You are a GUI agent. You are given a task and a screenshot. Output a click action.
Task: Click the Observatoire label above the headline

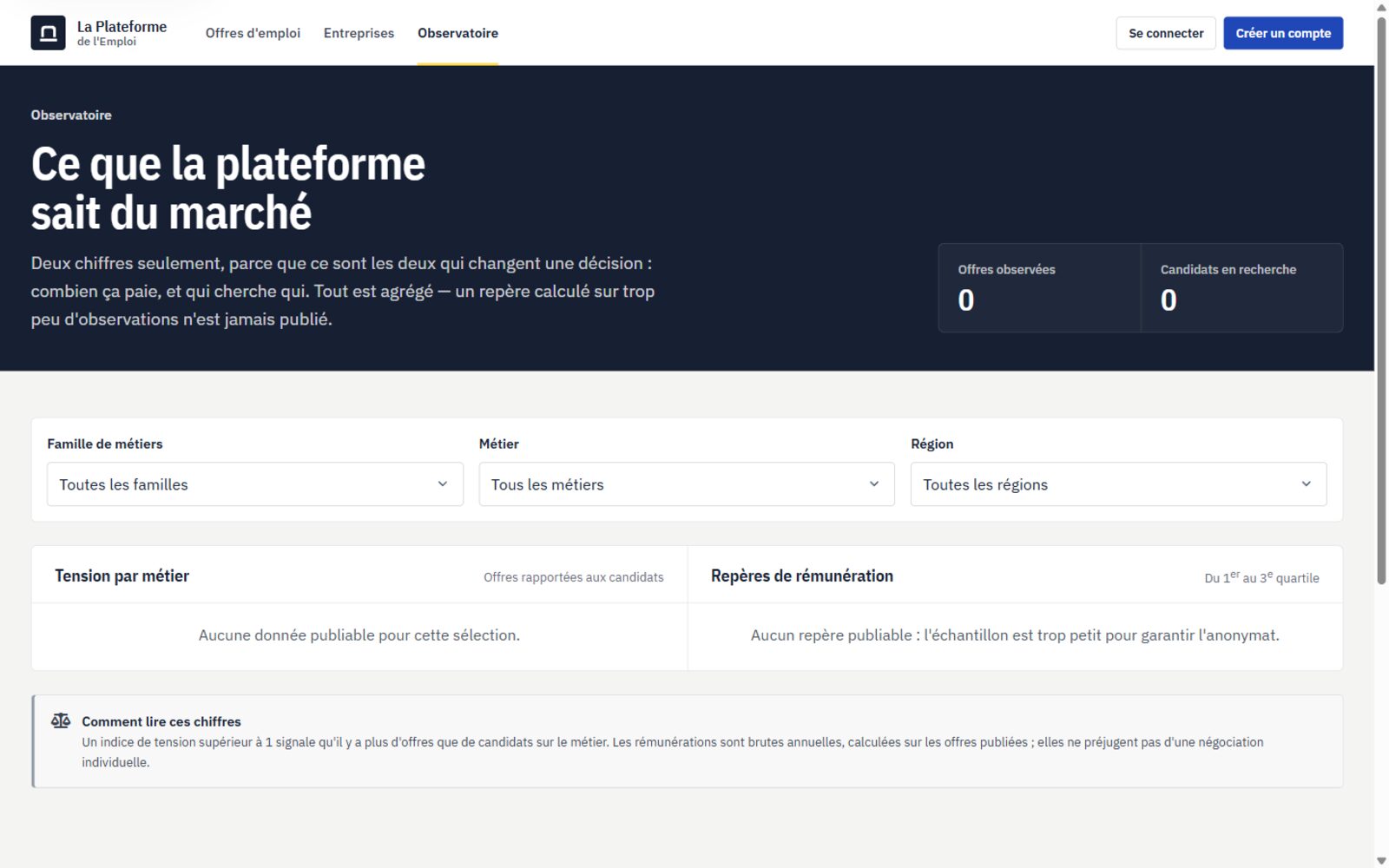71,115
